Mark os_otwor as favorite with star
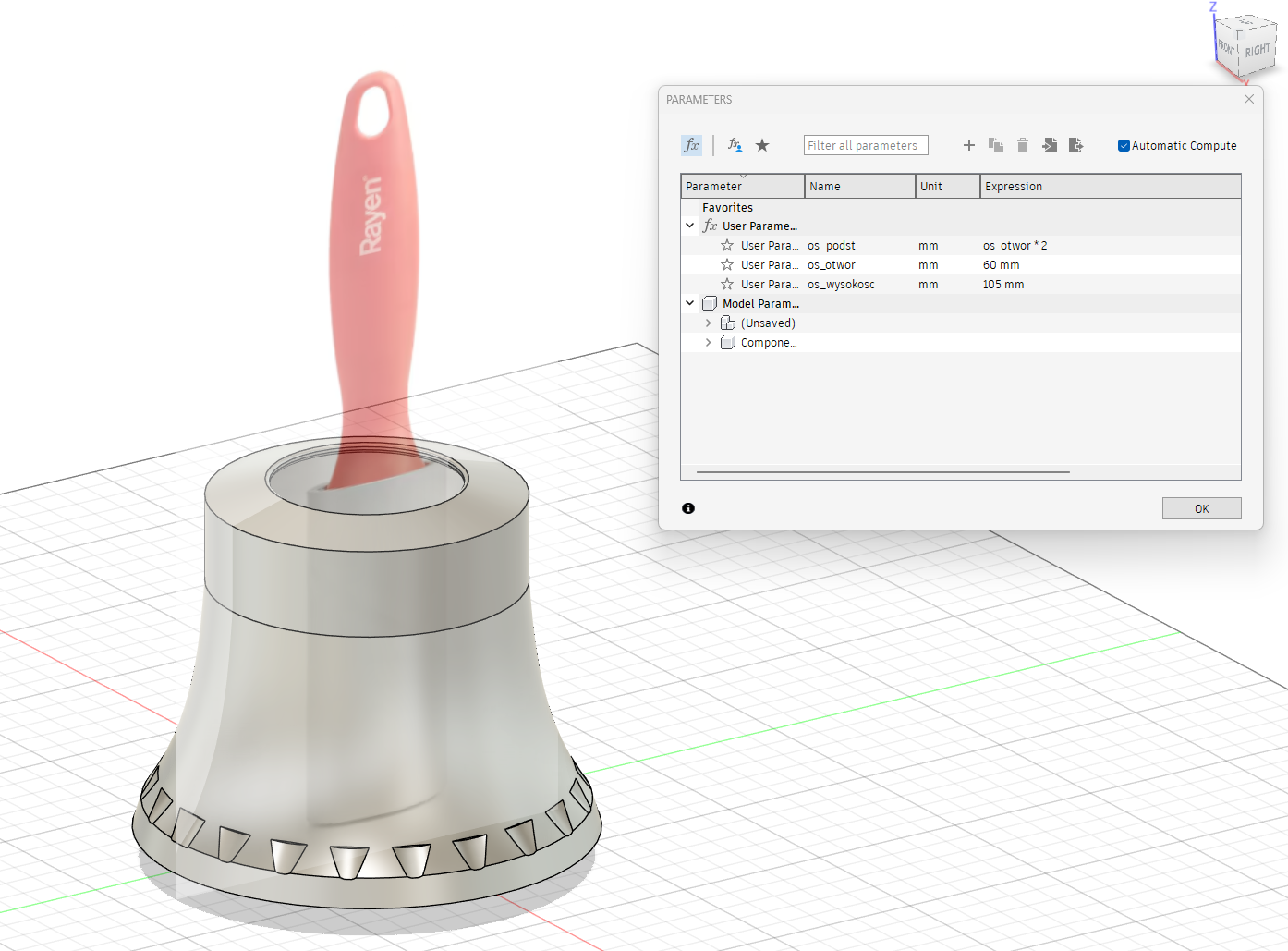1288x951 pixels. coord(727,265)
